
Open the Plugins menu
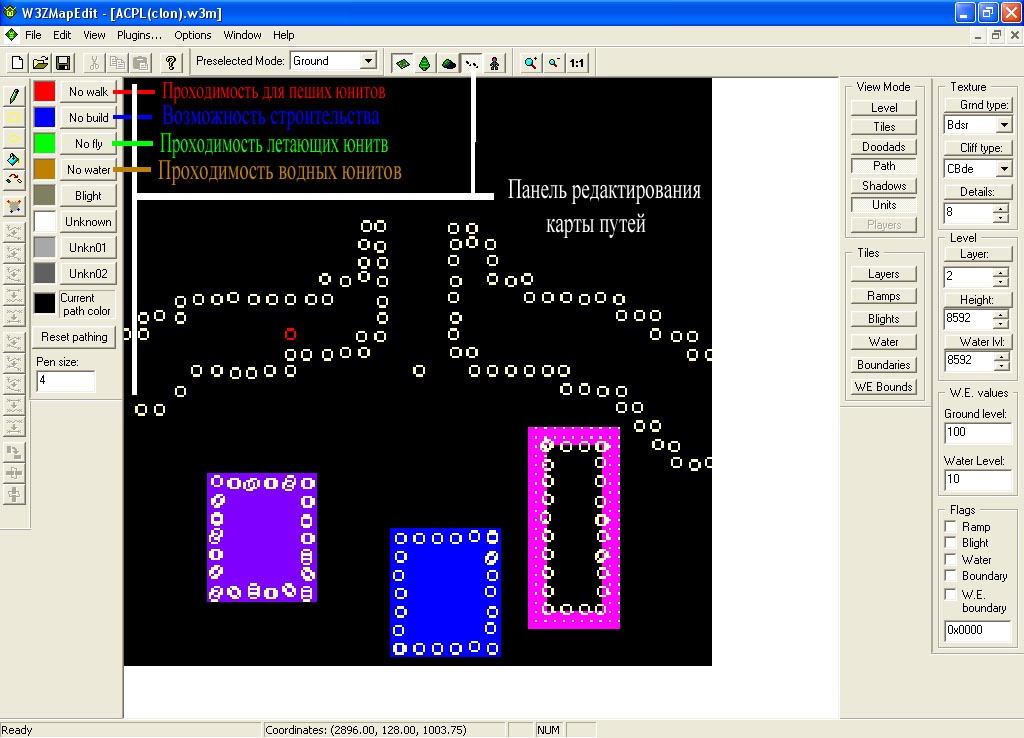coord(139,35)
